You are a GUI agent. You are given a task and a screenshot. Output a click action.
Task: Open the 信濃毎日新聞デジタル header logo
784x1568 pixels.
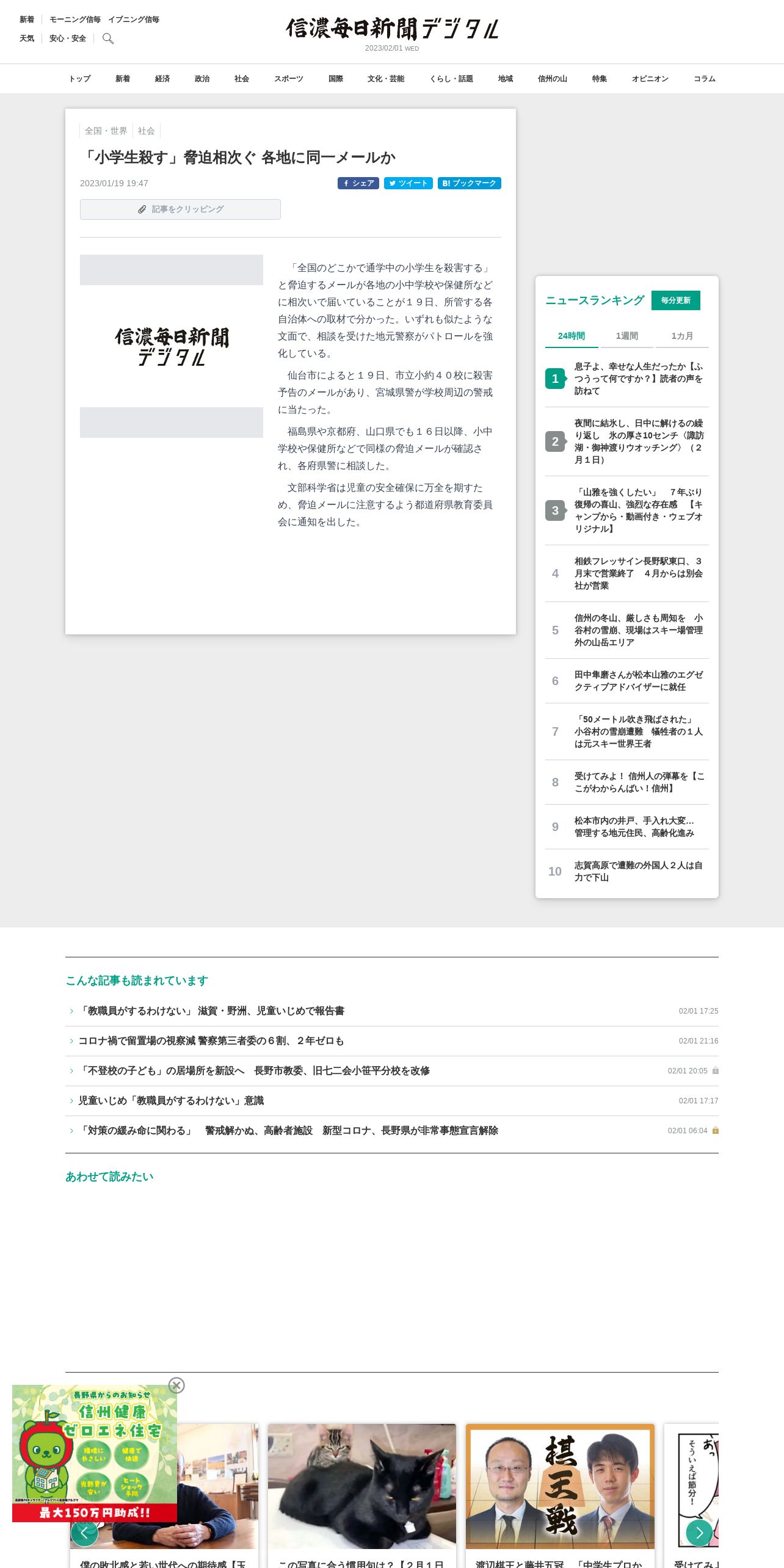(x=392, y=29)
